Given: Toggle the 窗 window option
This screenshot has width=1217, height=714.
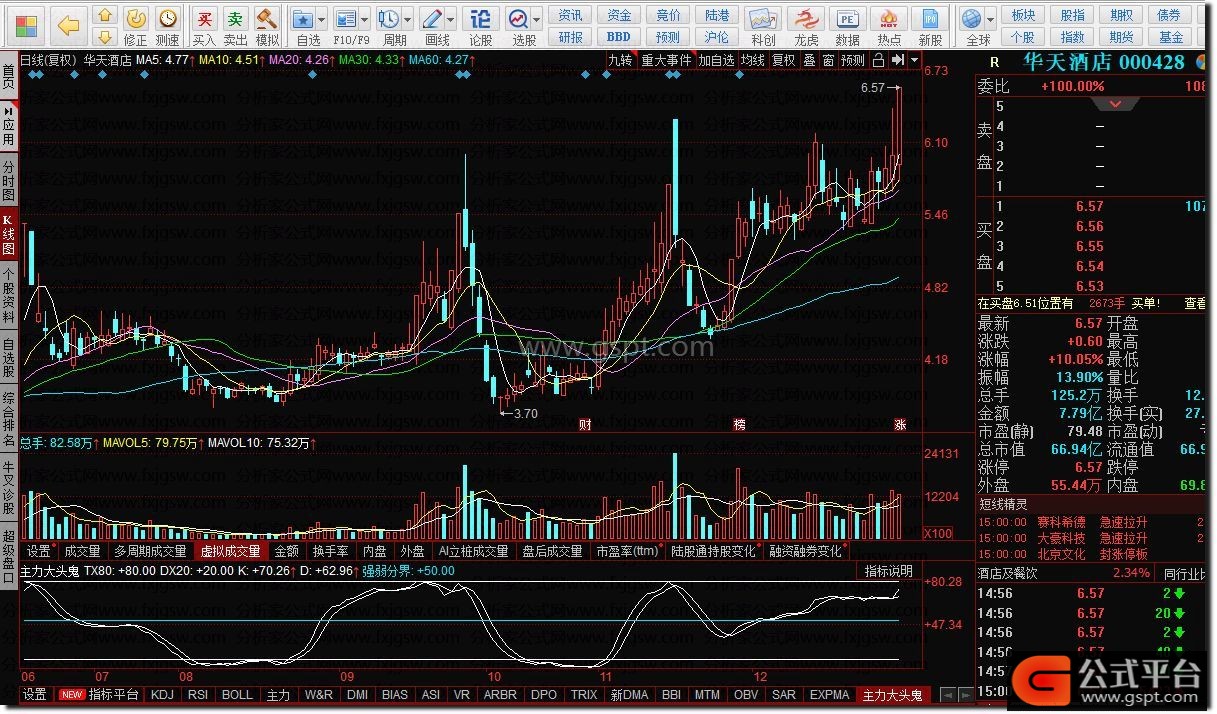Looking at the screenshot, I should tap(828, 60).
